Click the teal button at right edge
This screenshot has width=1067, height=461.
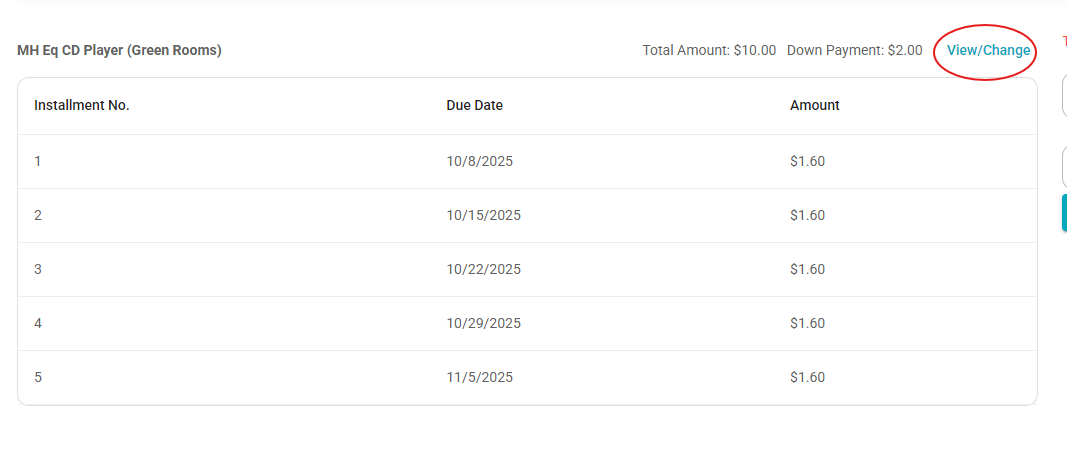click(1064, 212)
